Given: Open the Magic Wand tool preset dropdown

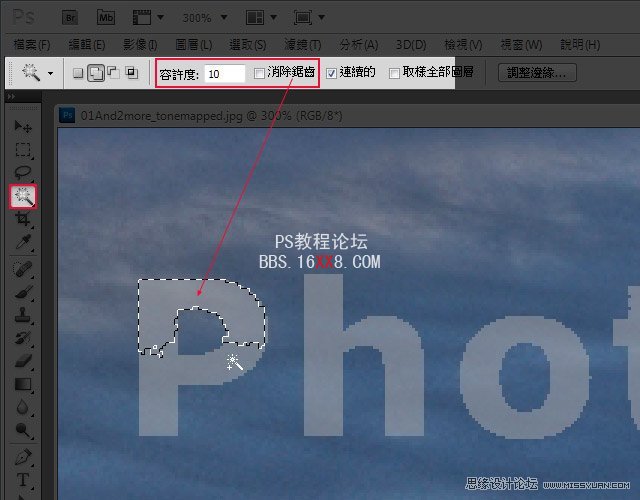Looking at the screenshot, I should (50, 74).
